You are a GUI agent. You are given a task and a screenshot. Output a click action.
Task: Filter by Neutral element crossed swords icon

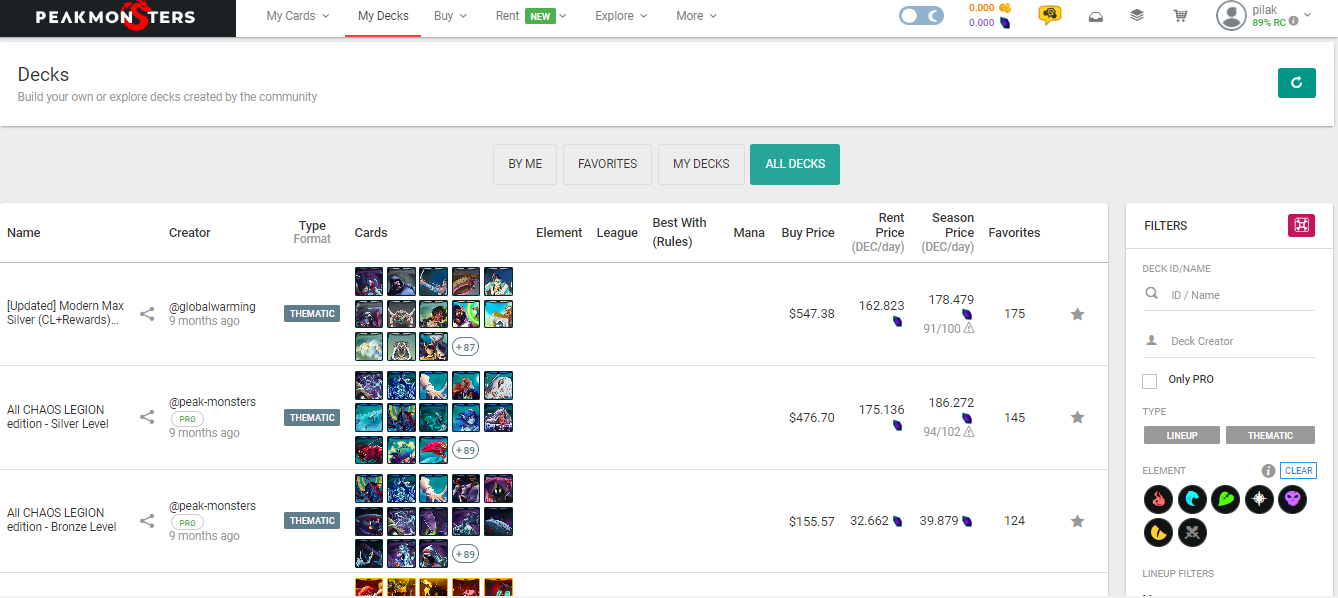coord(1192,532)
